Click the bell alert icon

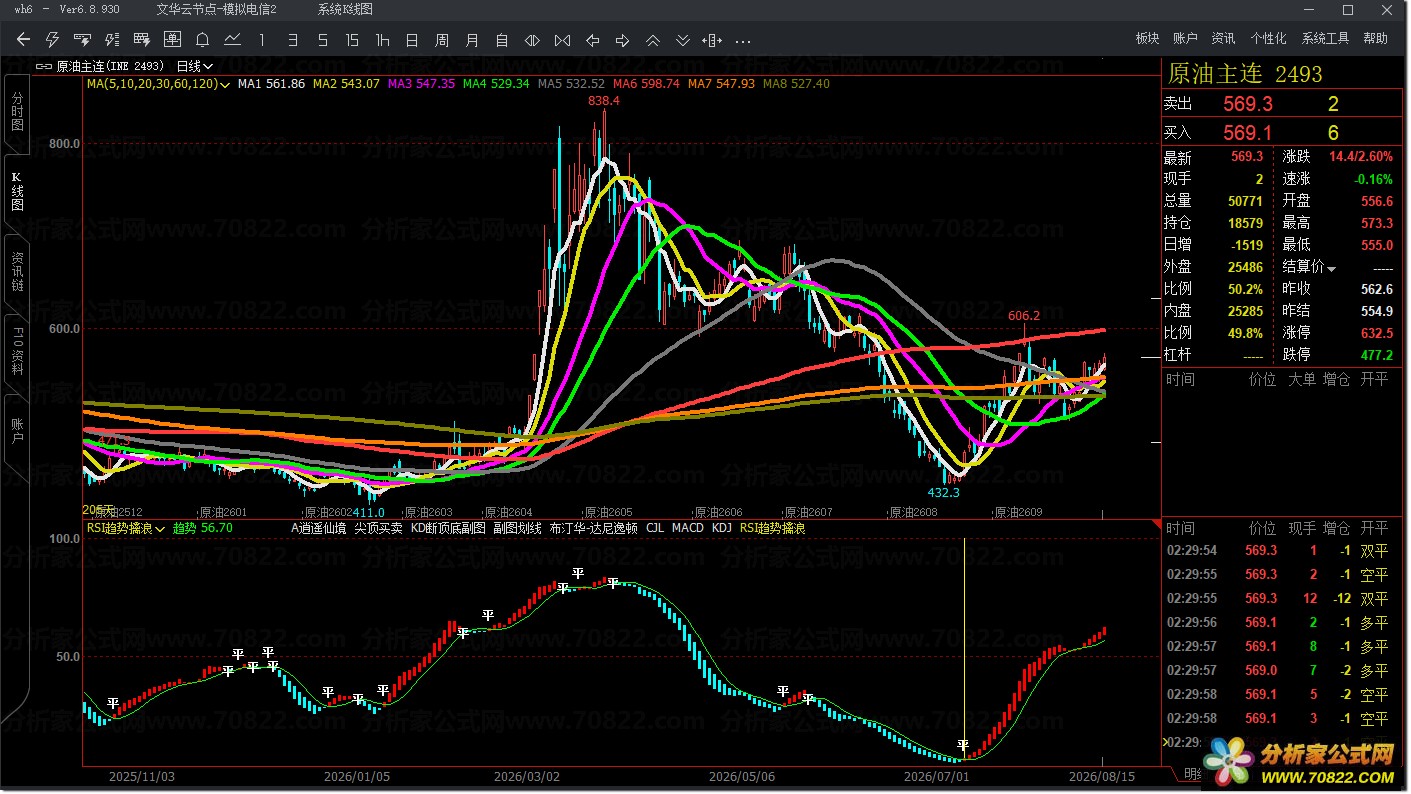coord(202,40)
